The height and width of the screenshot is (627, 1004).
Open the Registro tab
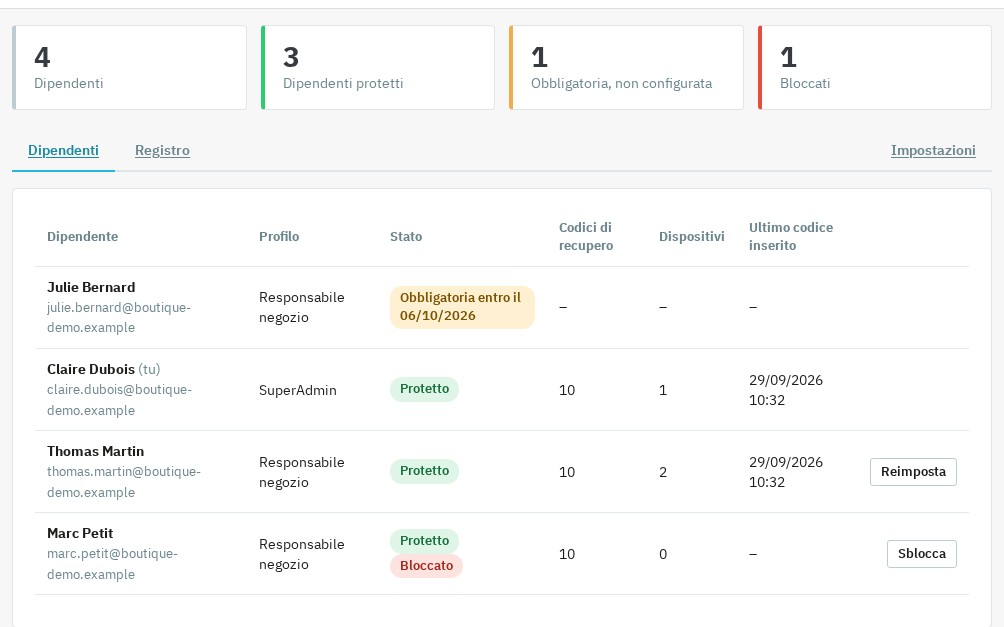coord(162,151)
